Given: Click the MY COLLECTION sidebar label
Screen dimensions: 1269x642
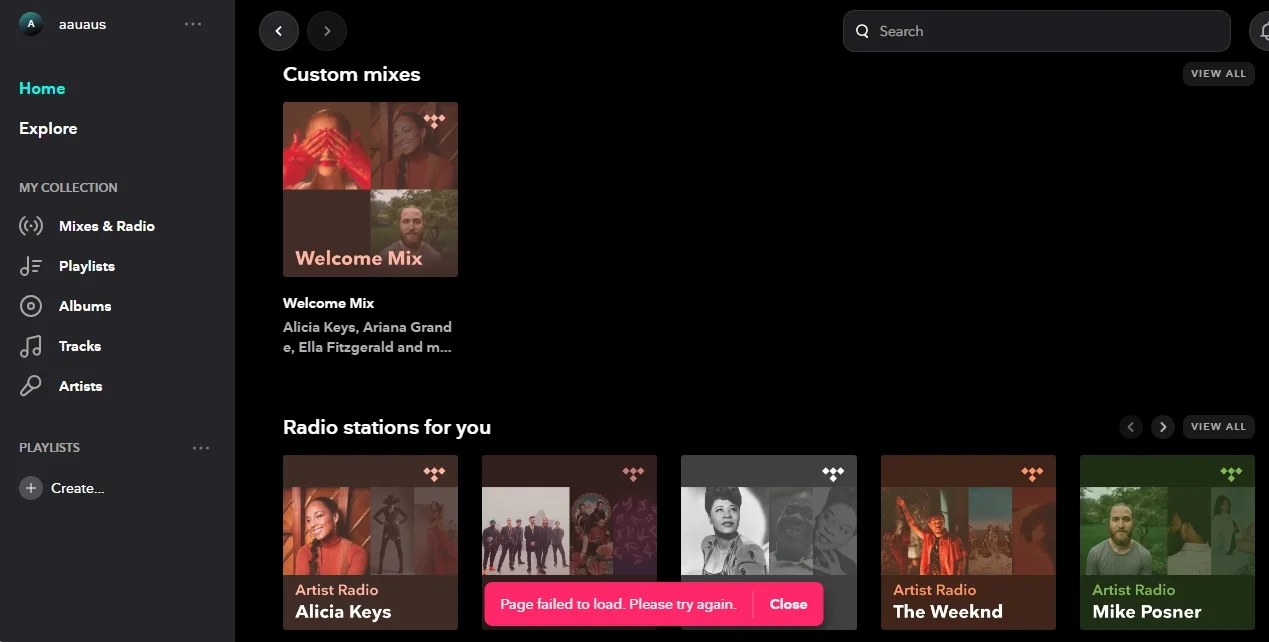Looking at the screenshot, I should (x=68, y=187).
